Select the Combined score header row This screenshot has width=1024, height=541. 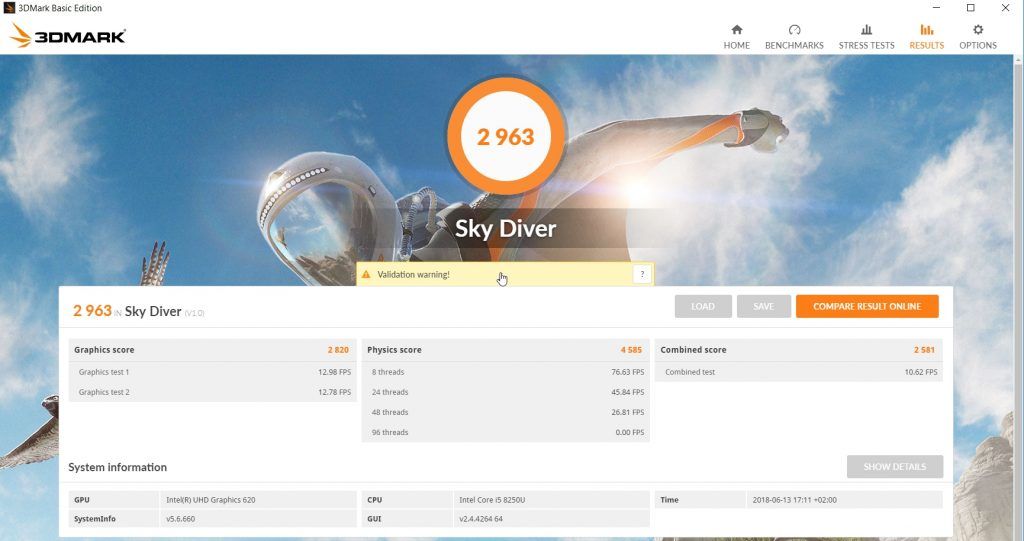coord(798,350)
